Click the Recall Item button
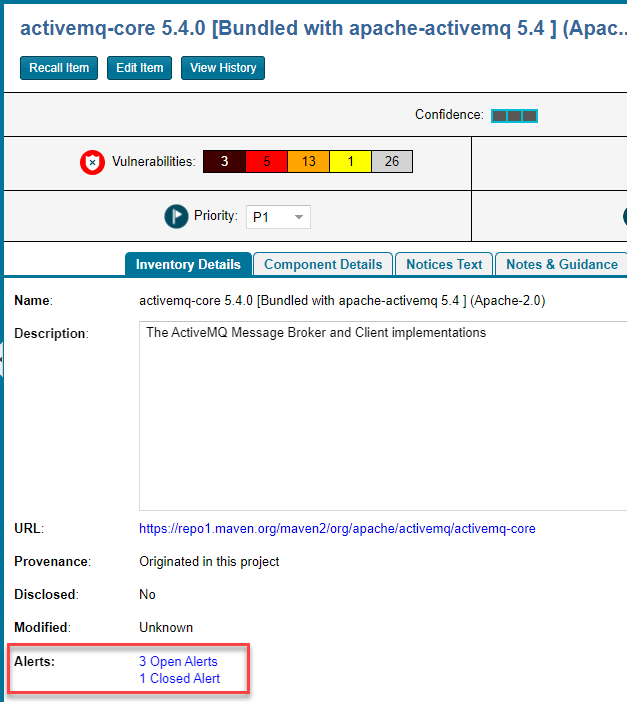 [59, 68]
